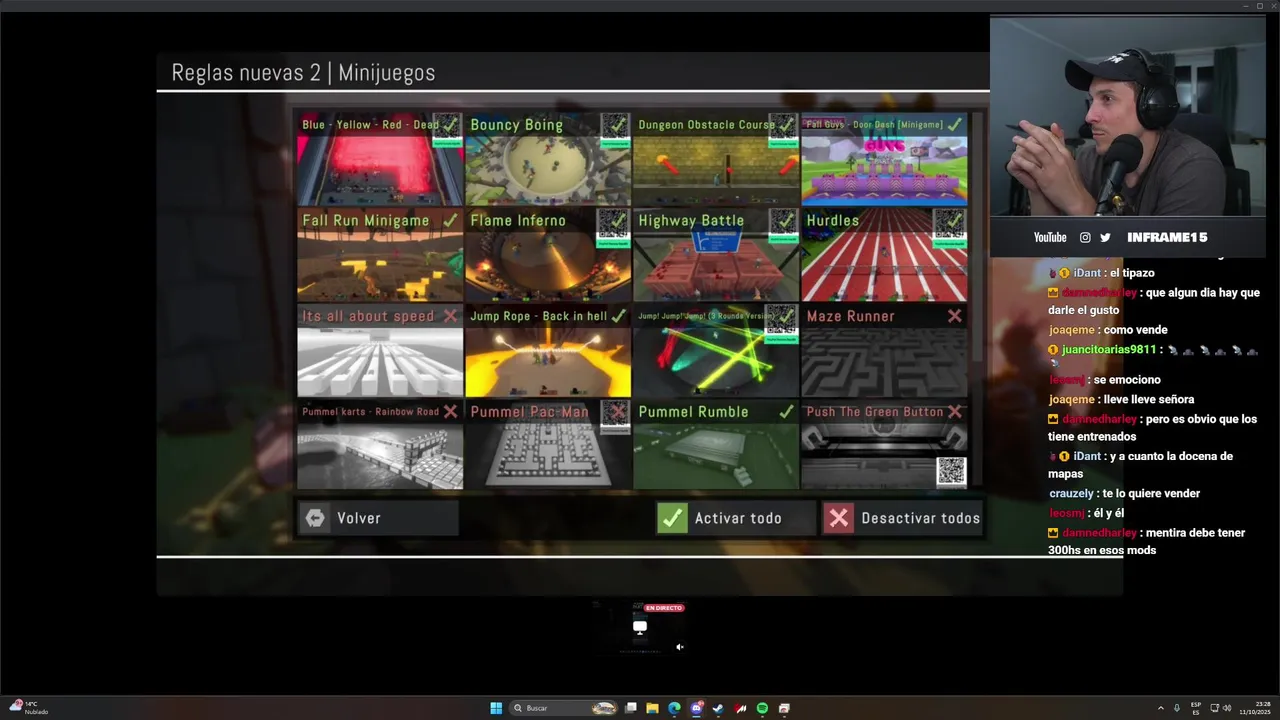Click the red EN DIRECTO live badge
Screen dimensions: 1280x720
[664, 608]
